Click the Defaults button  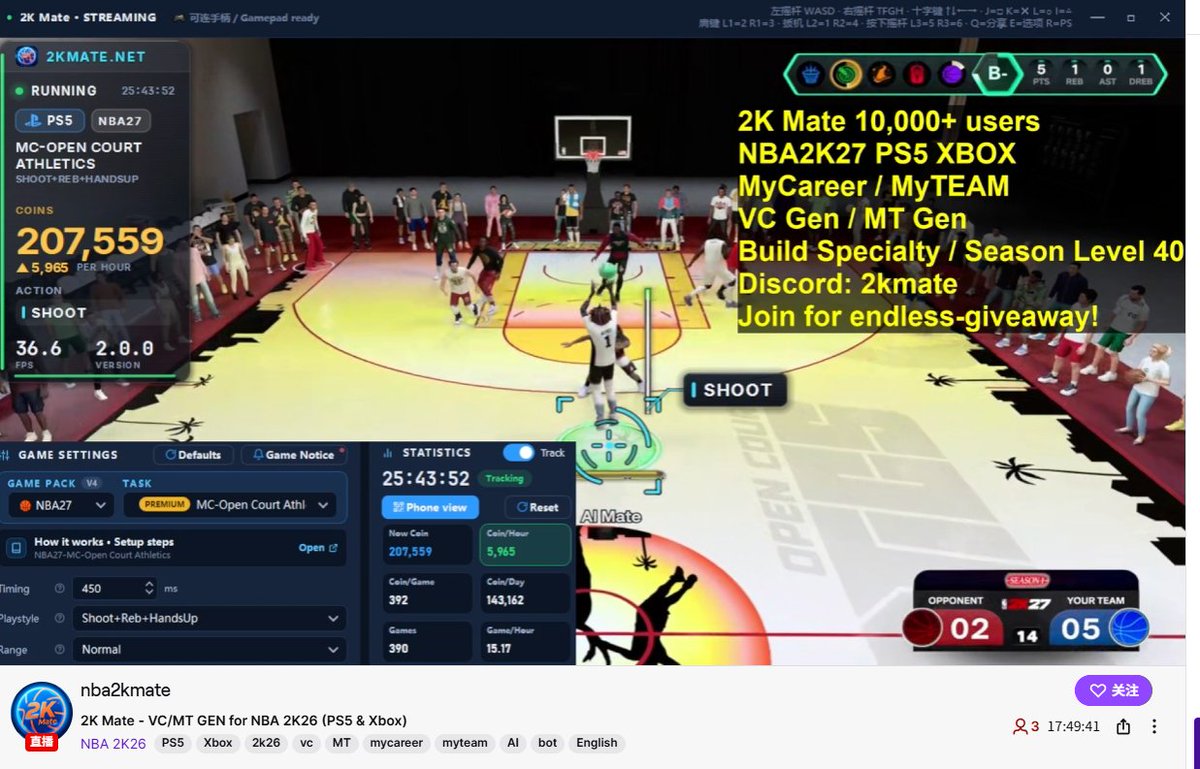coord(195,455)
